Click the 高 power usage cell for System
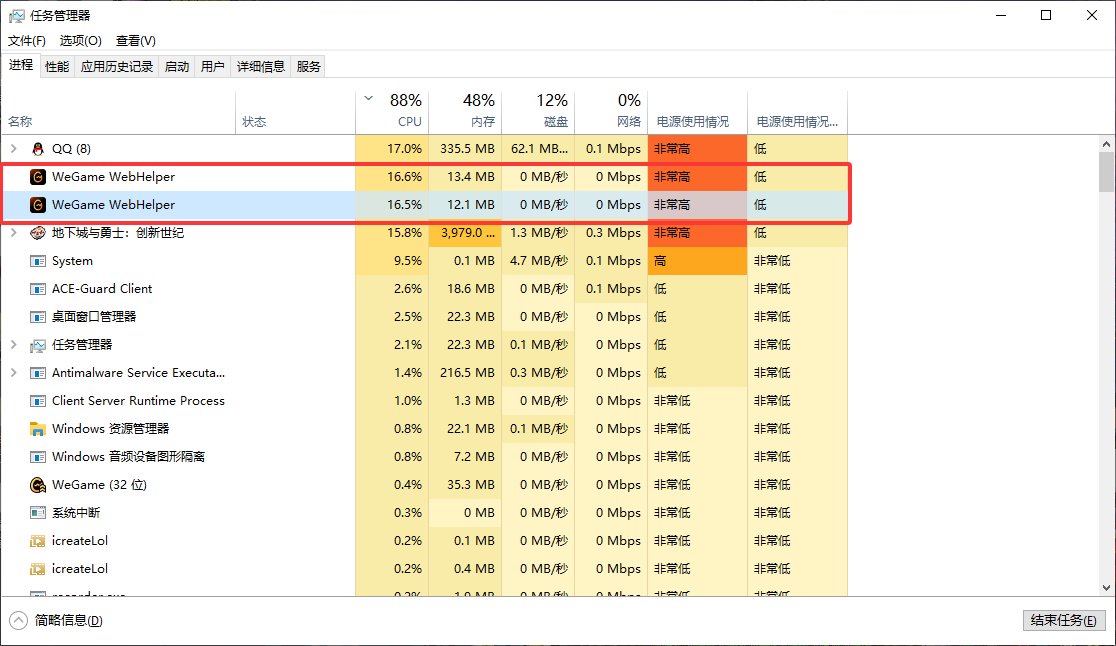The image size is (1116, 646). [698, 261]
